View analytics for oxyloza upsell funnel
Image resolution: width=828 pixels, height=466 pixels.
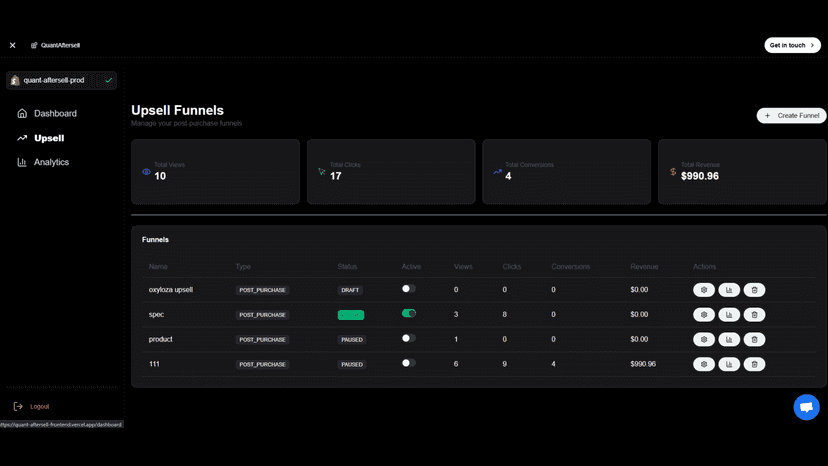click(729, 290)
